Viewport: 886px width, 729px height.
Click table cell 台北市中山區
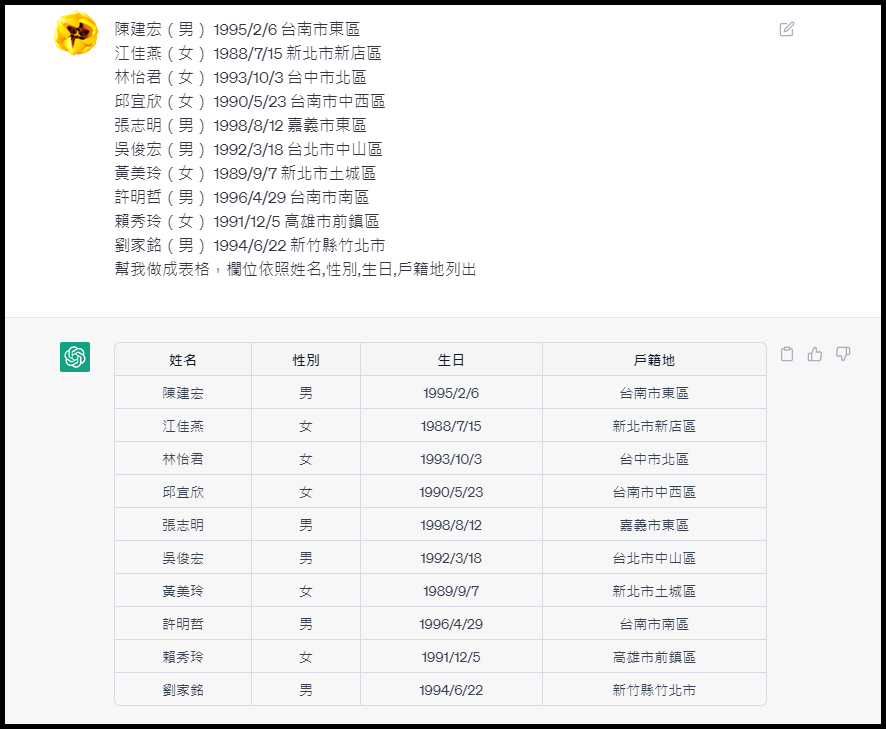(654, 558)
